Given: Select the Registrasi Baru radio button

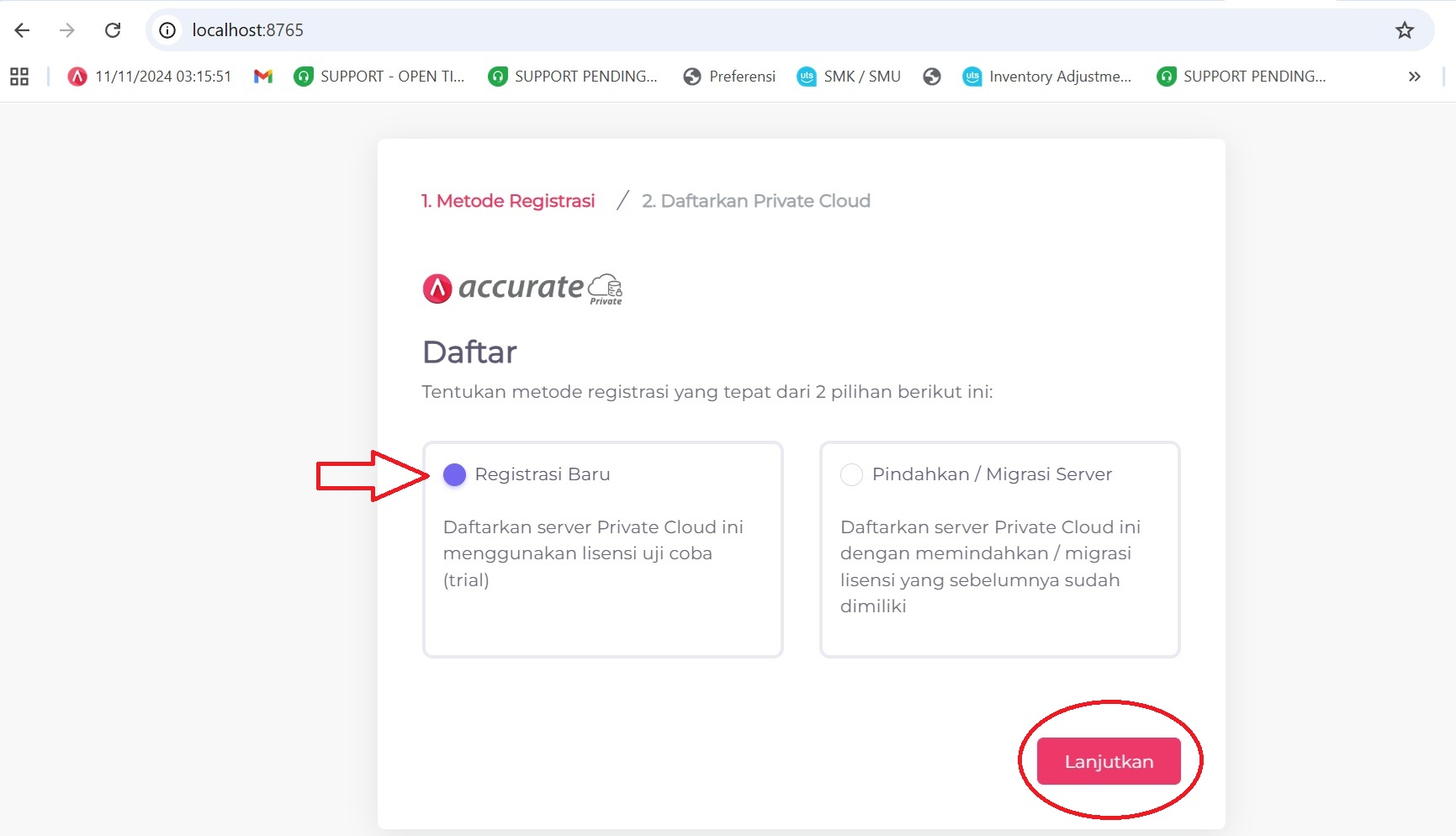Looking at the screenshot, I should click(x=454, y=475).
